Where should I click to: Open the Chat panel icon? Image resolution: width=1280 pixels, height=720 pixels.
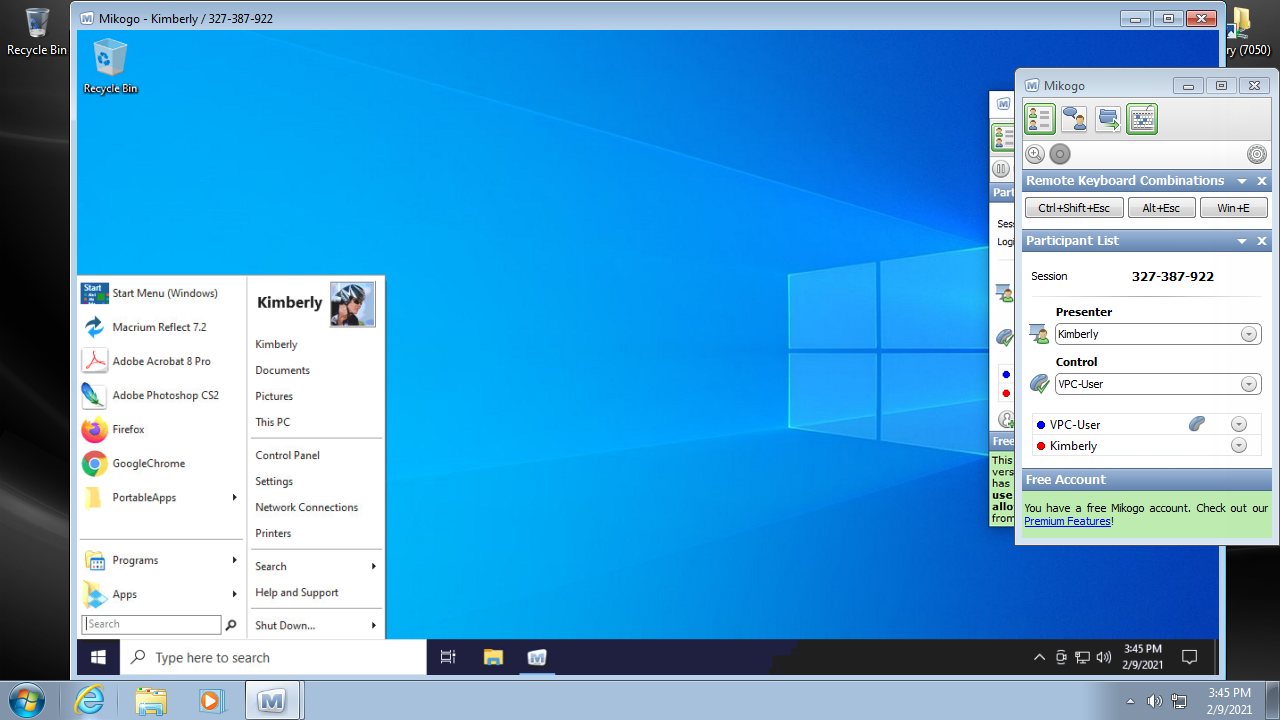1074,119
